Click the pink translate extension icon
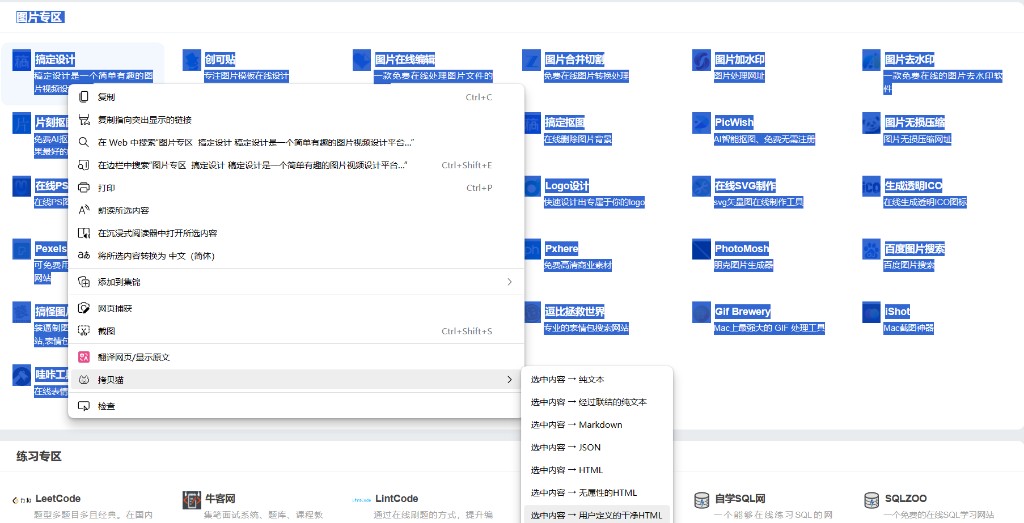 [x=84, y=357]
